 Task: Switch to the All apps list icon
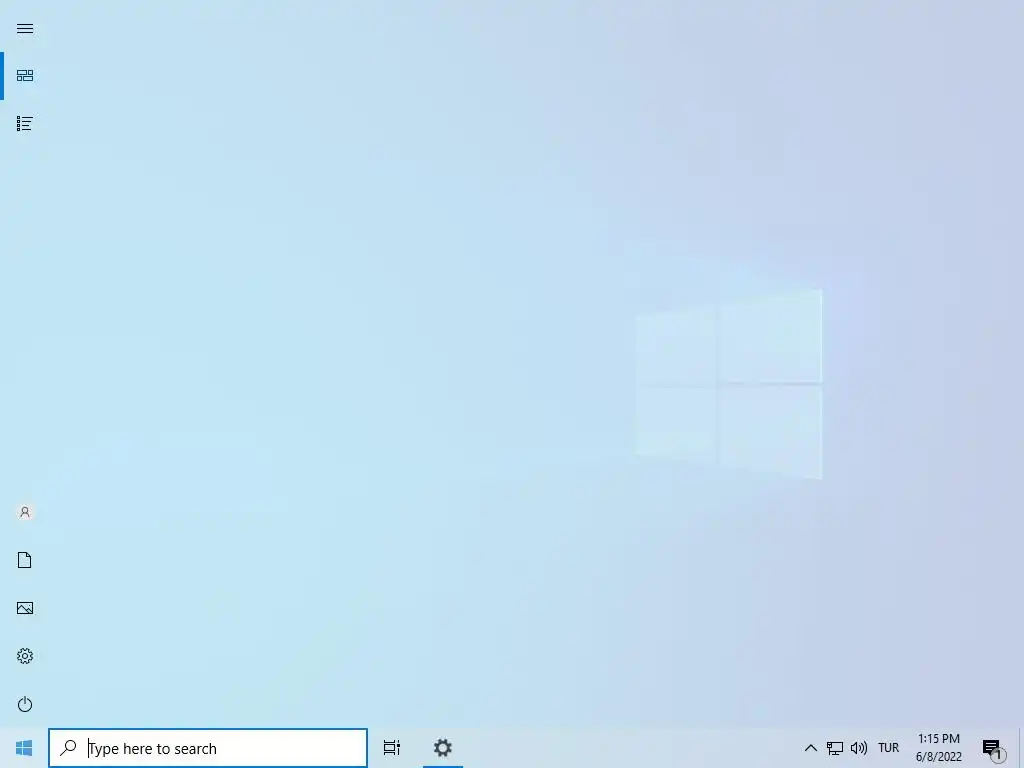(x=25, y=123)
